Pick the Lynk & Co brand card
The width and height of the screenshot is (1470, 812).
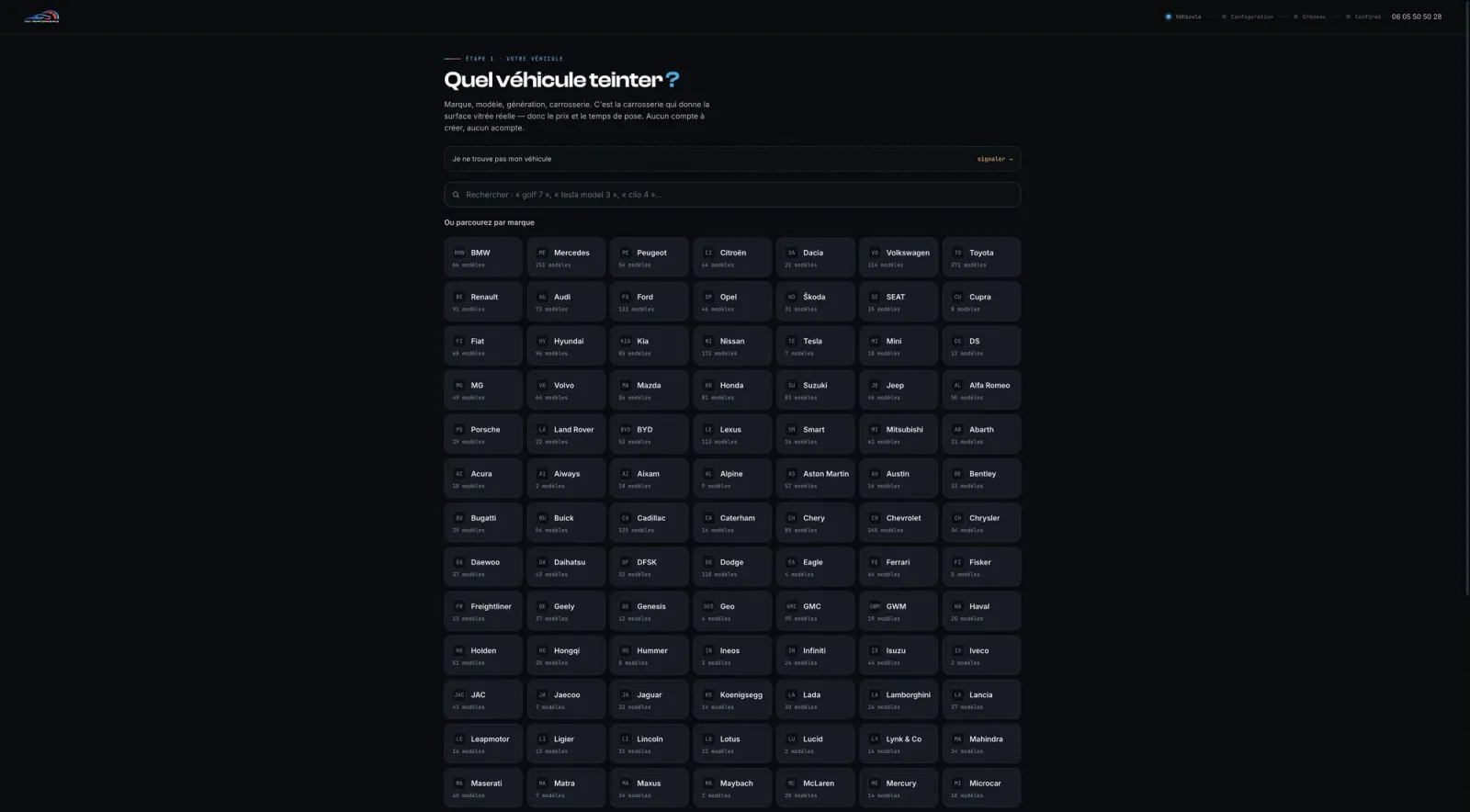click(x=899, y=743)
